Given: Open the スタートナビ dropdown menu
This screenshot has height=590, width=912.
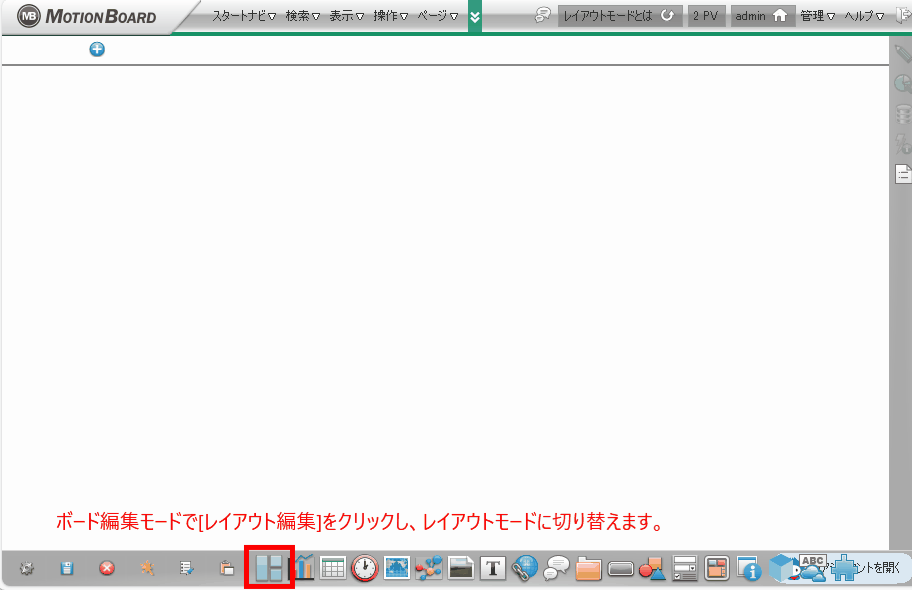Looking at the screenshot, I should point(243,16).
